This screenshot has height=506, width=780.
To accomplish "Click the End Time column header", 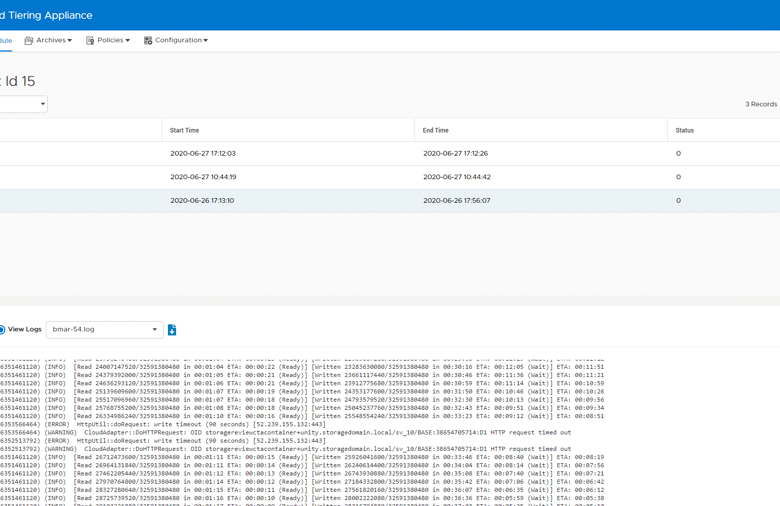I will [x=435, y=130].
